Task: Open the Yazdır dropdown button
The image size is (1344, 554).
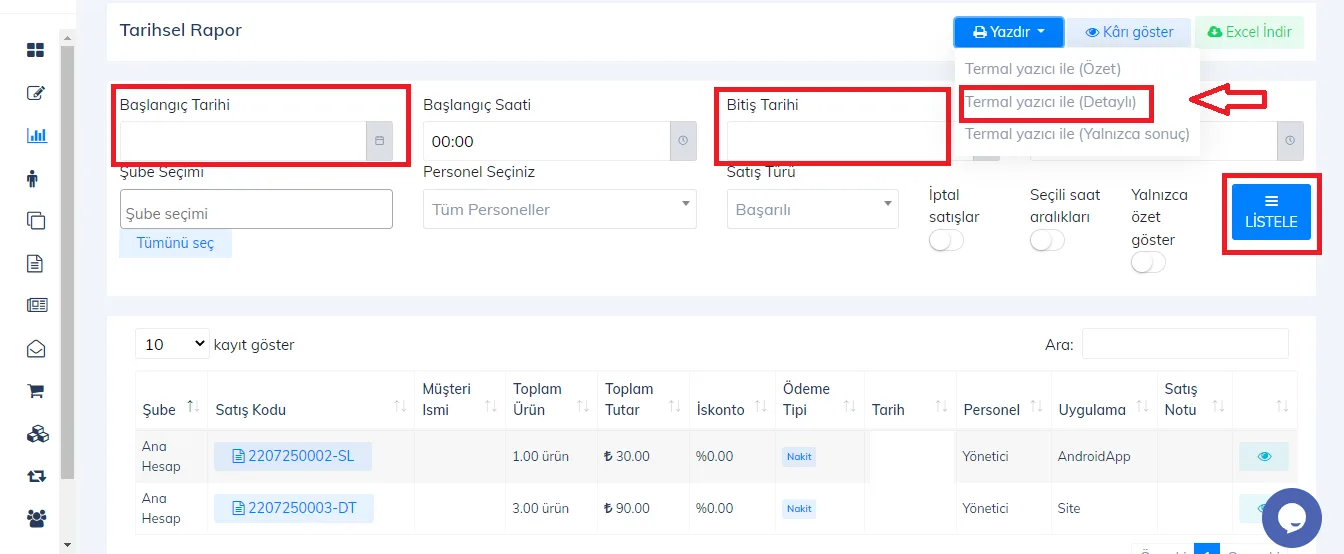Action: coord(1008,32)
